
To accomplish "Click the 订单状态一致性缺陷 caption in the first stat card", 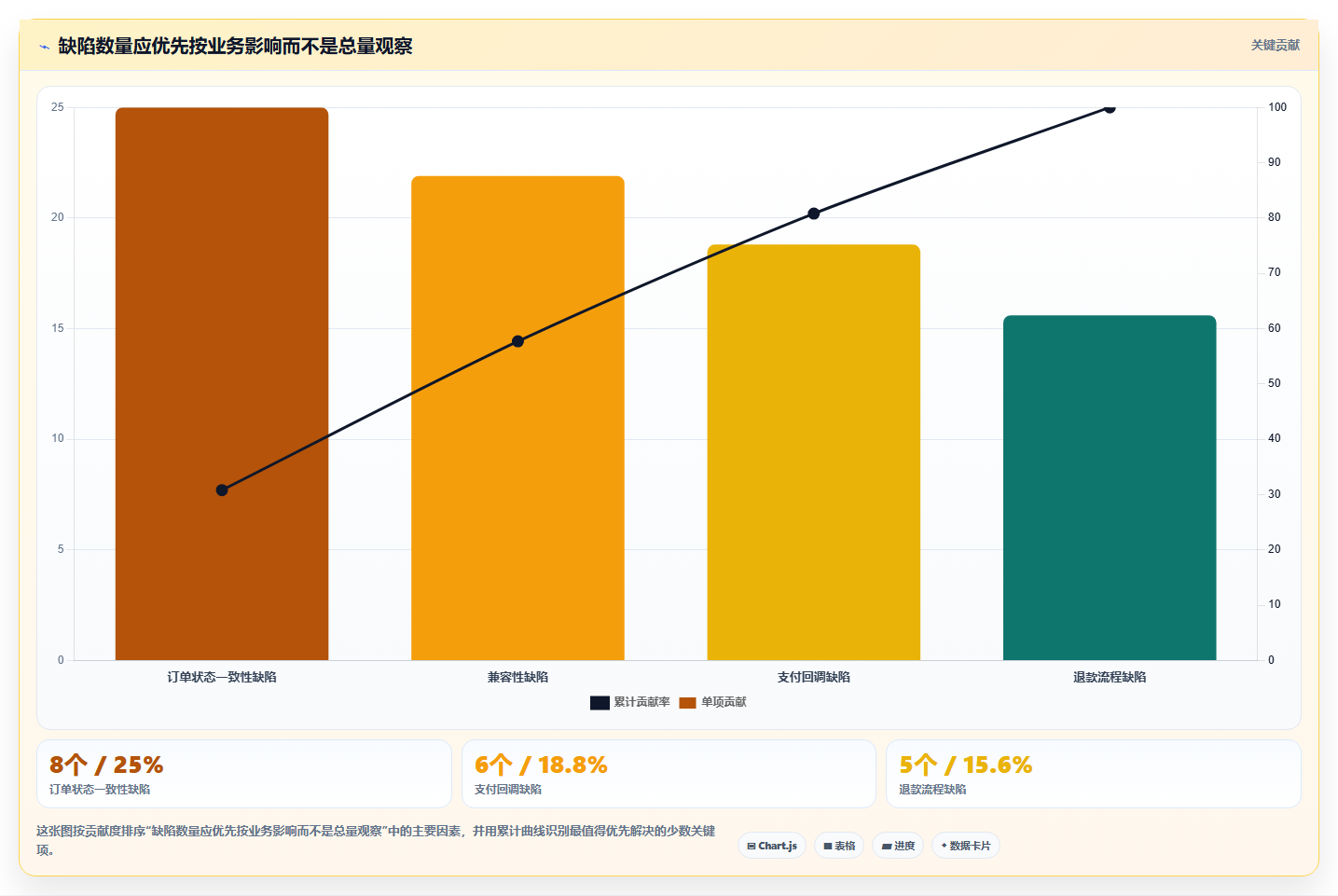I will coord(100,789).
